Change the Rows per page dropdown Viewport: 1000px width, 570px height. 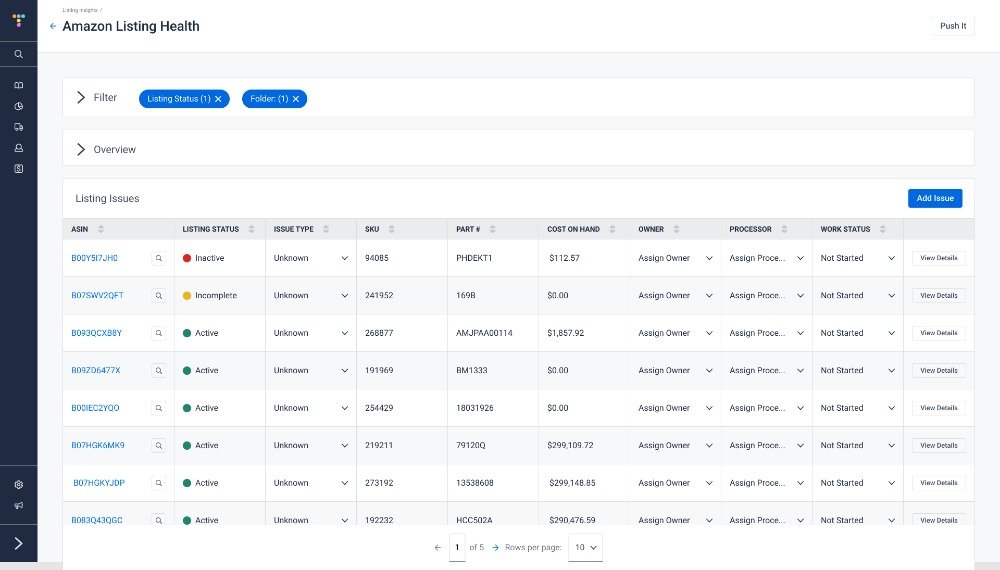[585, 548]
